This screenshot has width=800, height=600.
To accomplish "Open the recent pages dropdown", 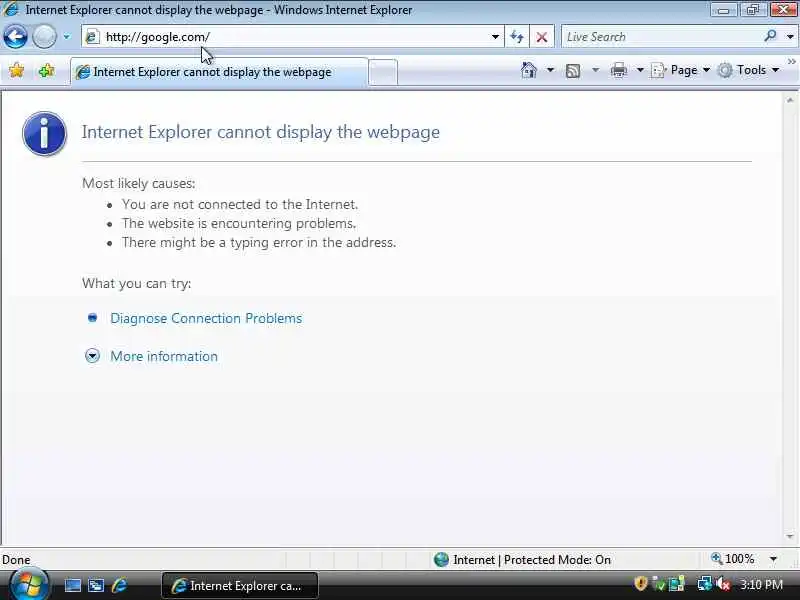I will point(67,37).
